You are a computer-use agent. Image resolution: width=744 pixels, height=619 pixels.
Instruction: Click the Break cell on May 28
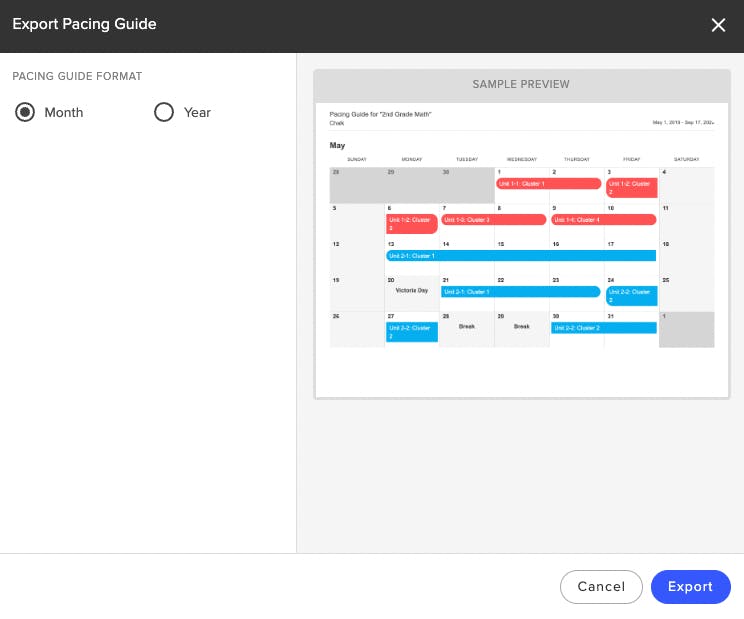pyautogui.click(x=466, y=329)
